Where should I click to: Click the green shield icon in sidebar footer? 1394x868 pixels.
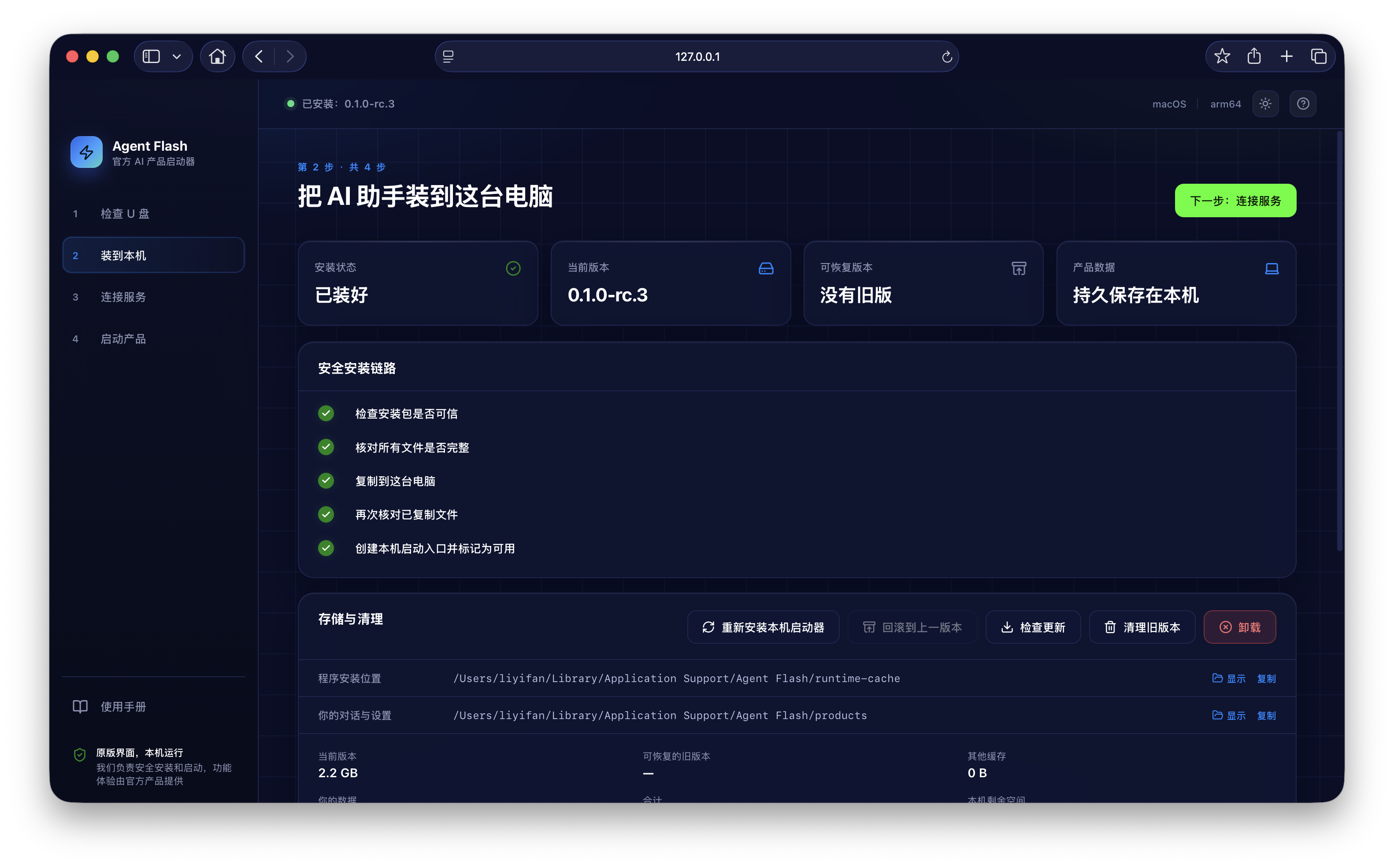(80, 754)
